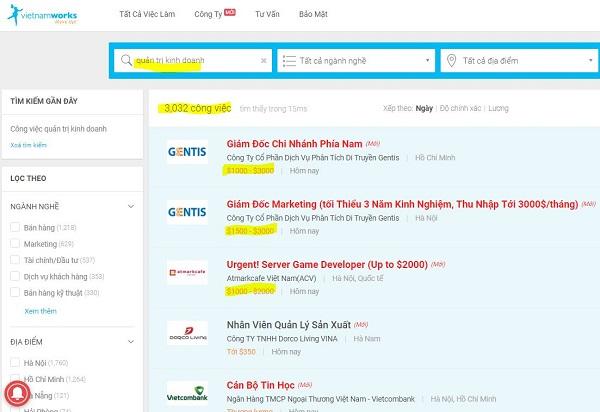Image resolution: width=600 pixels, height=412 pixels.
Task: Click the red notification bell
Action: pyautogui.click(x=17, y=394)
